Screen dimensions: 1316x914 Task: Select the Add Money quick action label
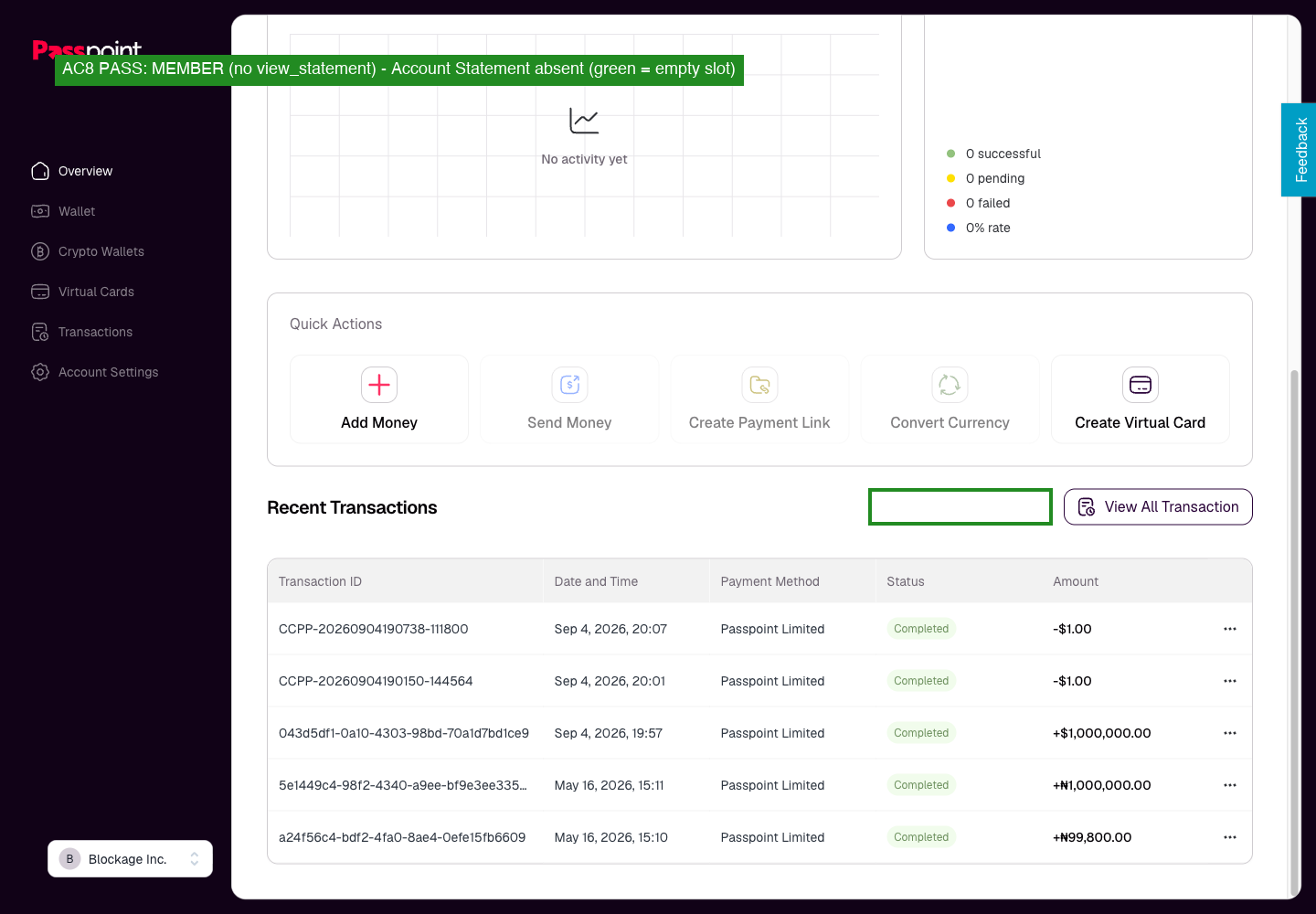pos(379,422)
